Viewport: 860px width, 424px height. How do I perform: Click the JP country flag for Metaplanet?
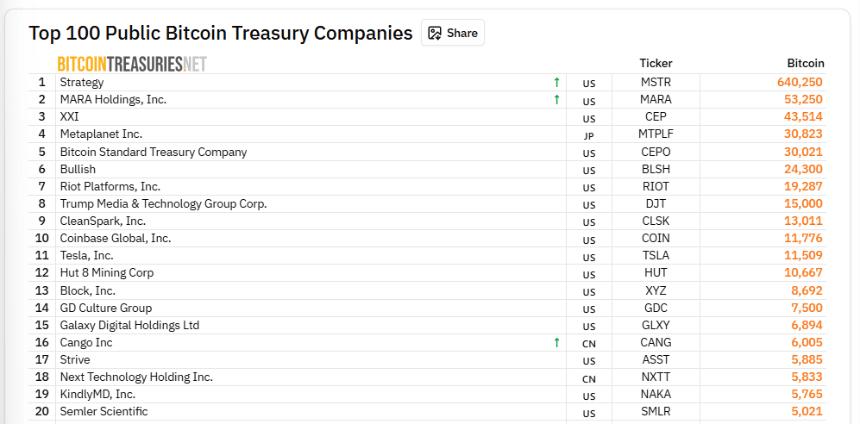(x=589, y=135)
